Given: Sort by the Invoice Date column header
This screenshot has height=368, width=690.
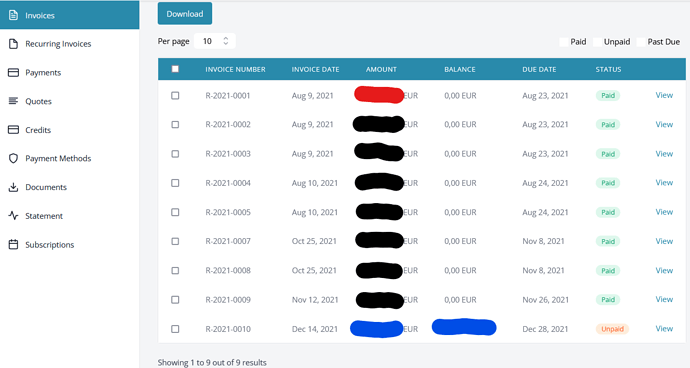Looking at the screenshot, I should click(x=315, y=69).
